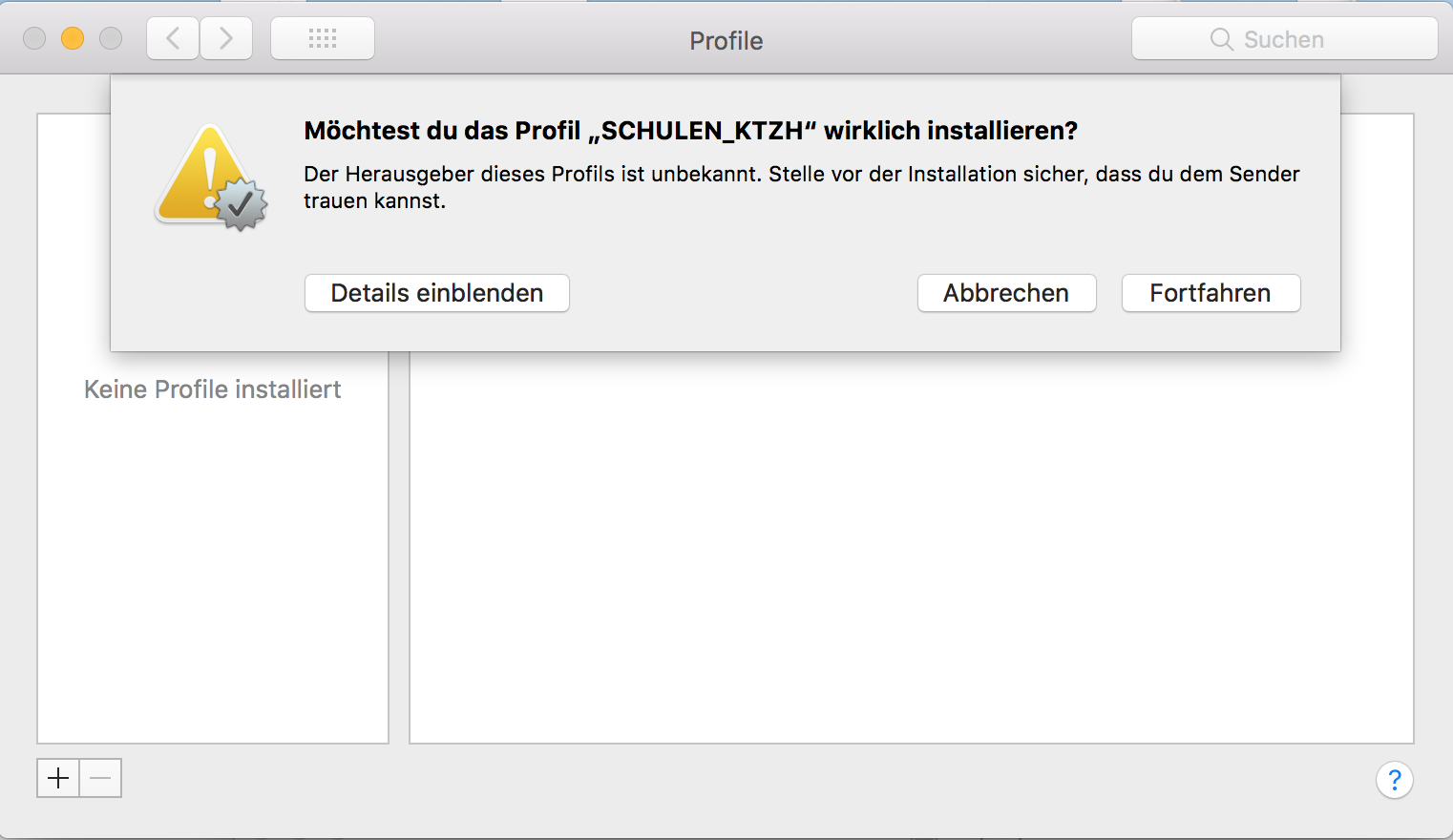Go back with the left chevron button
Screen dimensions: 1453x840
pyautogui.click(x=173, y=38)
